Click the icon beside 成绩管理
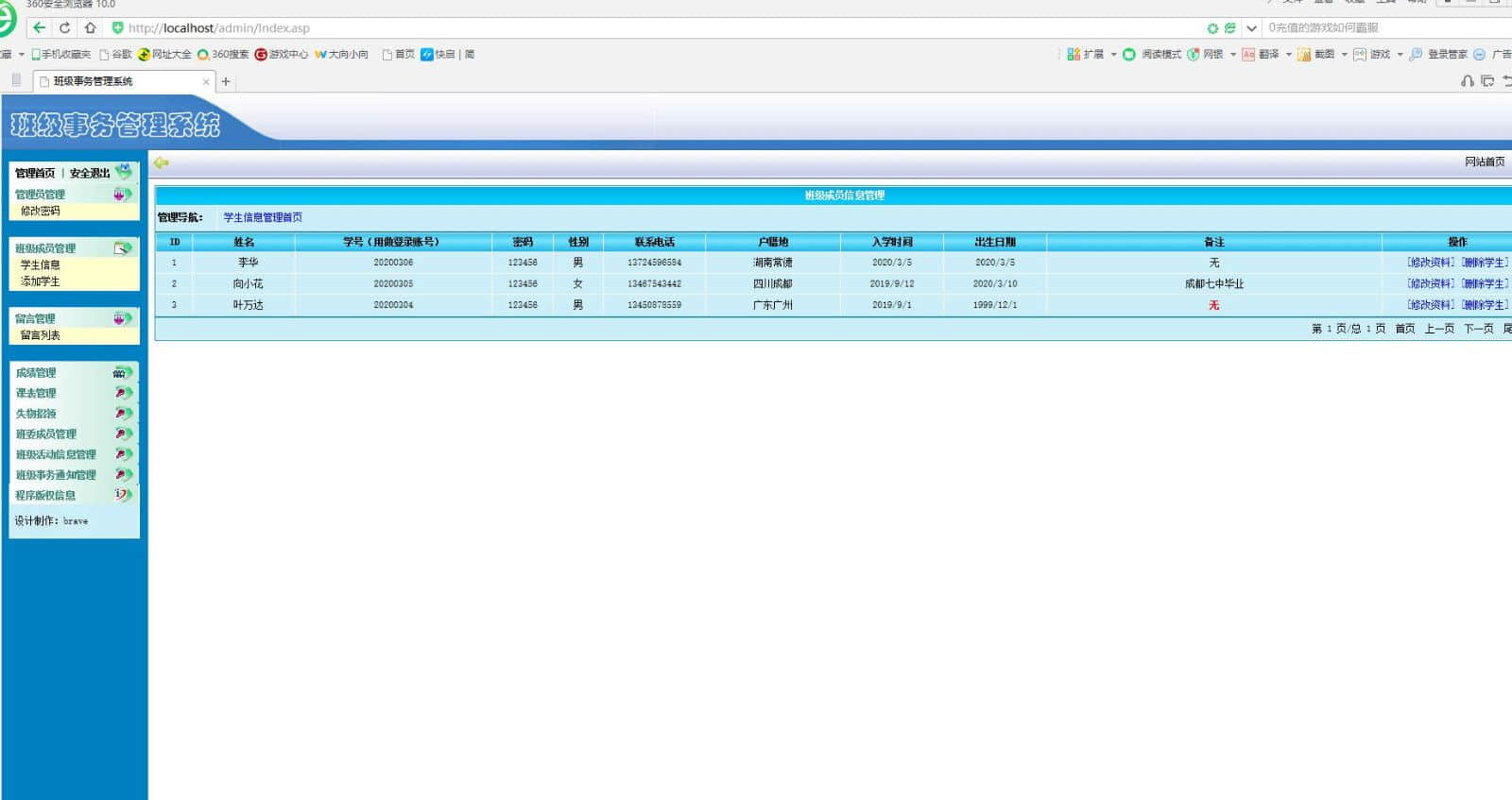This screenshot has width=1512, height=800. click(122, 373)
